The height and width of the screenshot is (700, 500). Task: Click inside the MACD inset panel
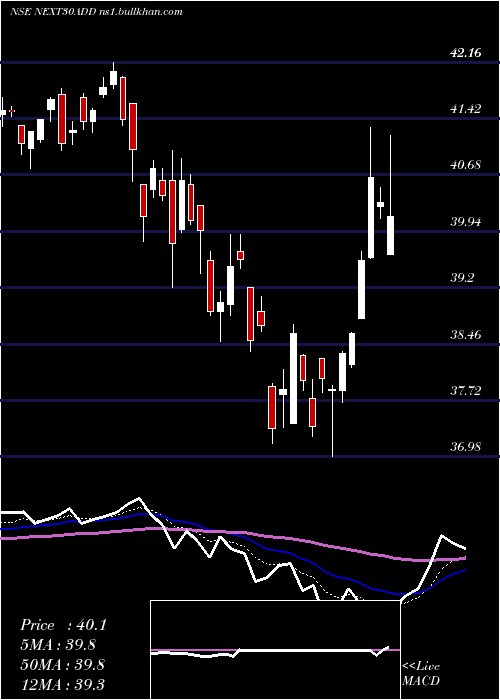pyautogui.click(x=275, y=650)
